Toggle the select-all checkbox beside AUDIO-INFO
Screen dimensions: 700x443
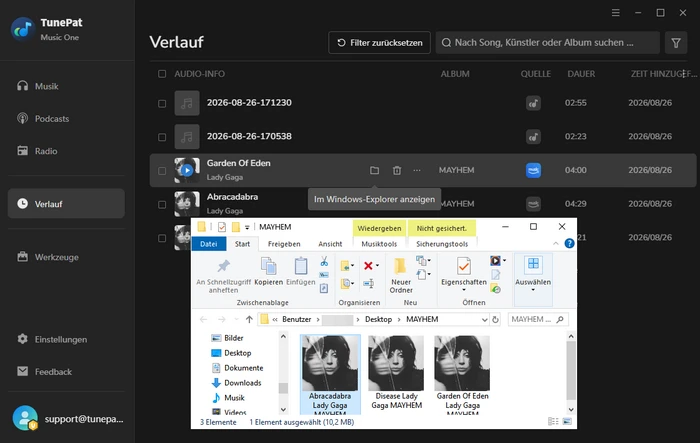click(x=162, y=74)
